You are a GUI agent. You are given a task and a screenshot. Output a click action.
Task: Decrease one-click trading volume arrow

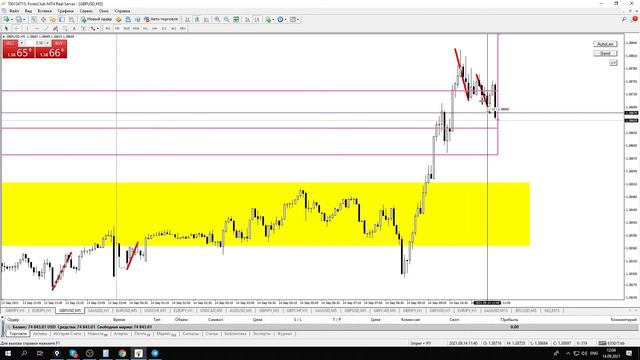coord(22,43)
